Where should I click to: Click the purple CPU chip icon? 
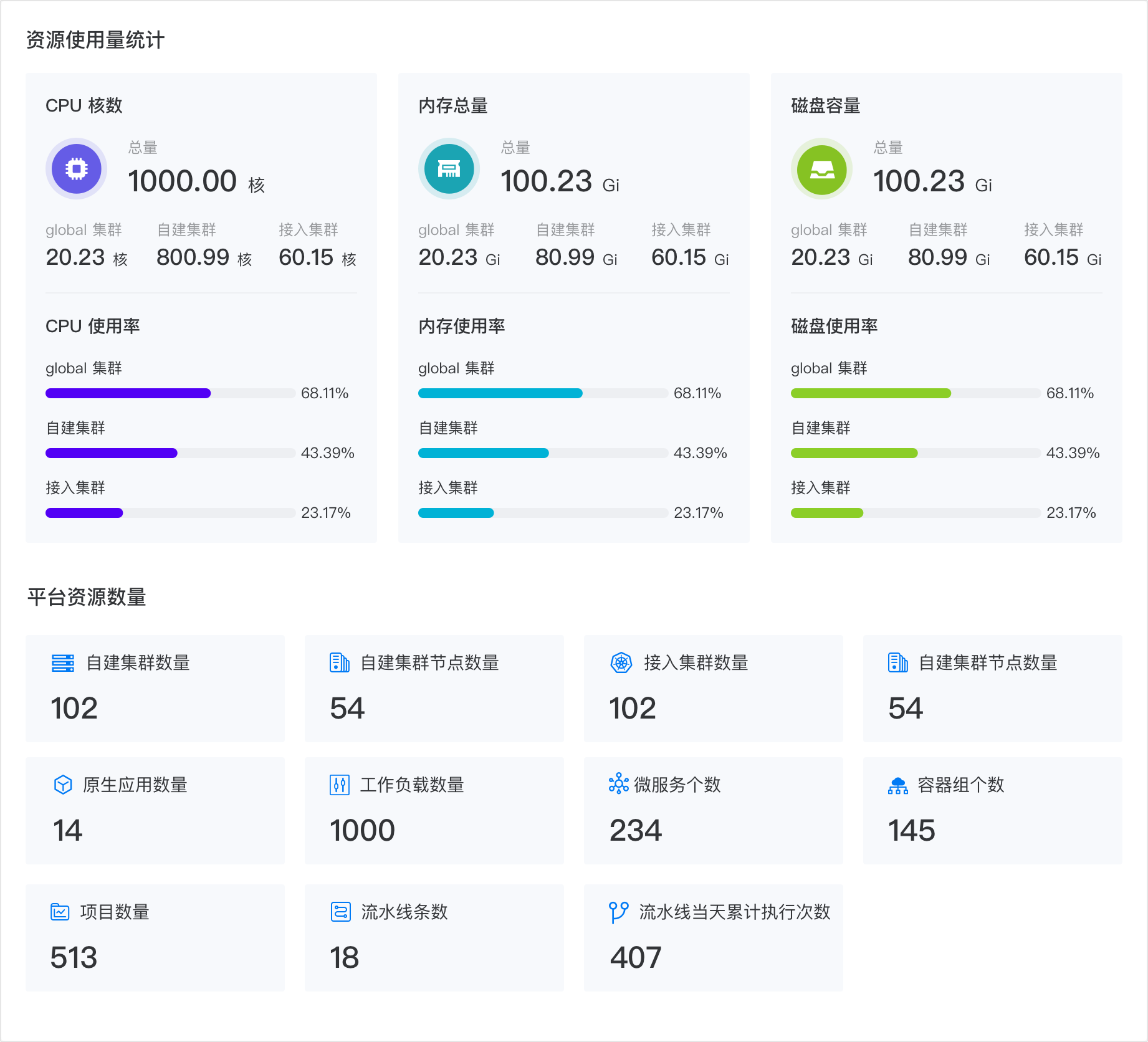tap(76, 169)
